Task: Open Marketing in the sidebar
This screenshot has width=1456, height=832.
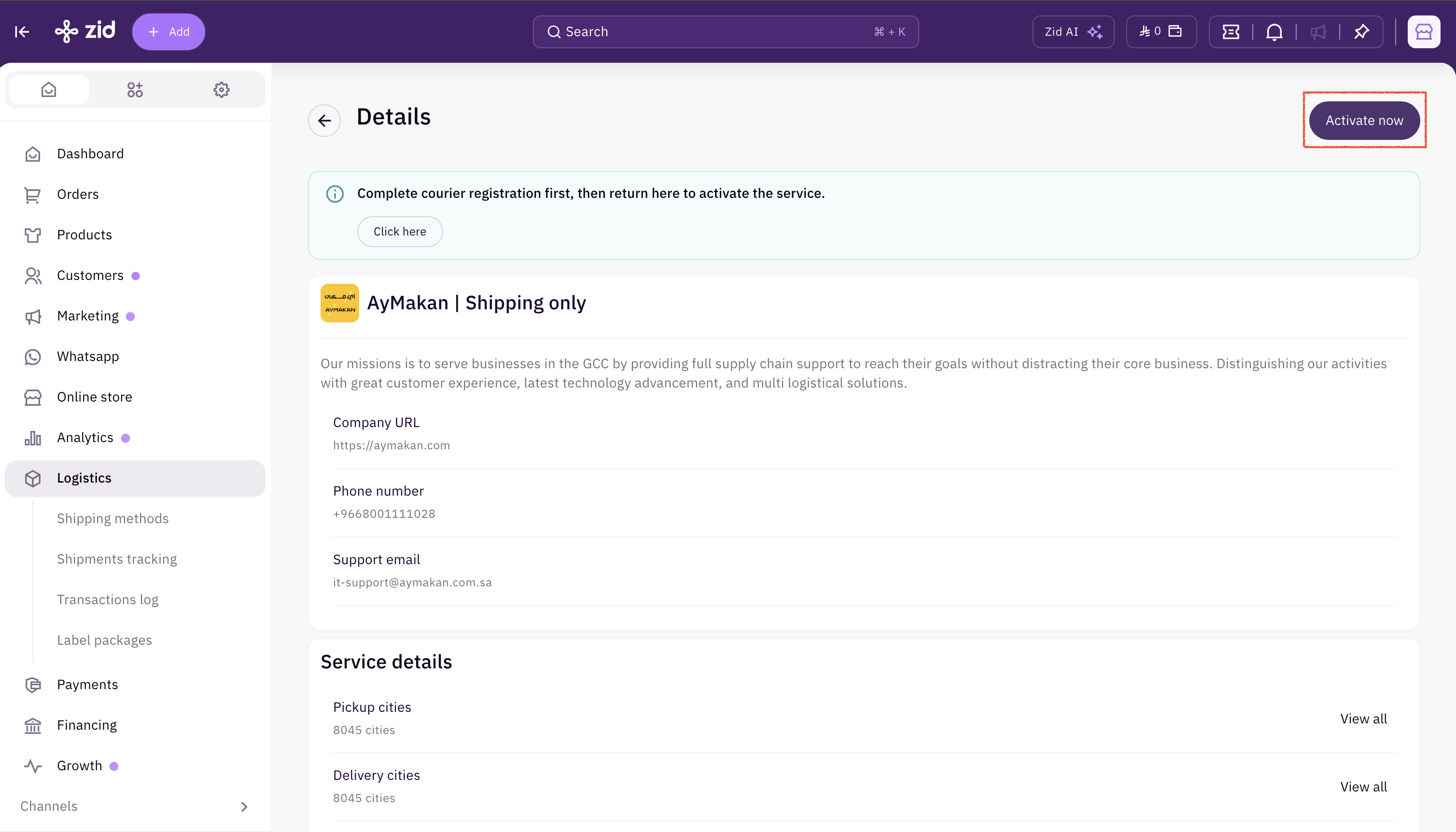Action: (135, 316)
